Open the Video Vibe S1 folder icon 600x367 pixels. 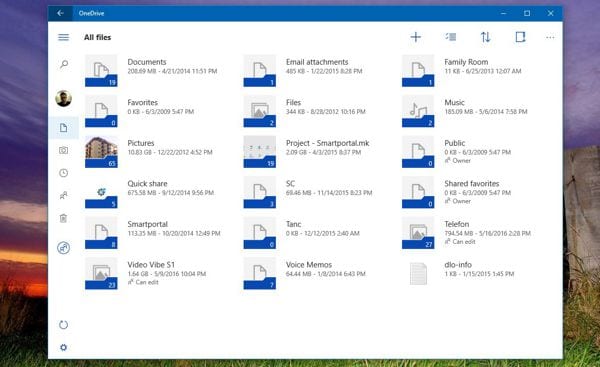[x=101, y=274]
